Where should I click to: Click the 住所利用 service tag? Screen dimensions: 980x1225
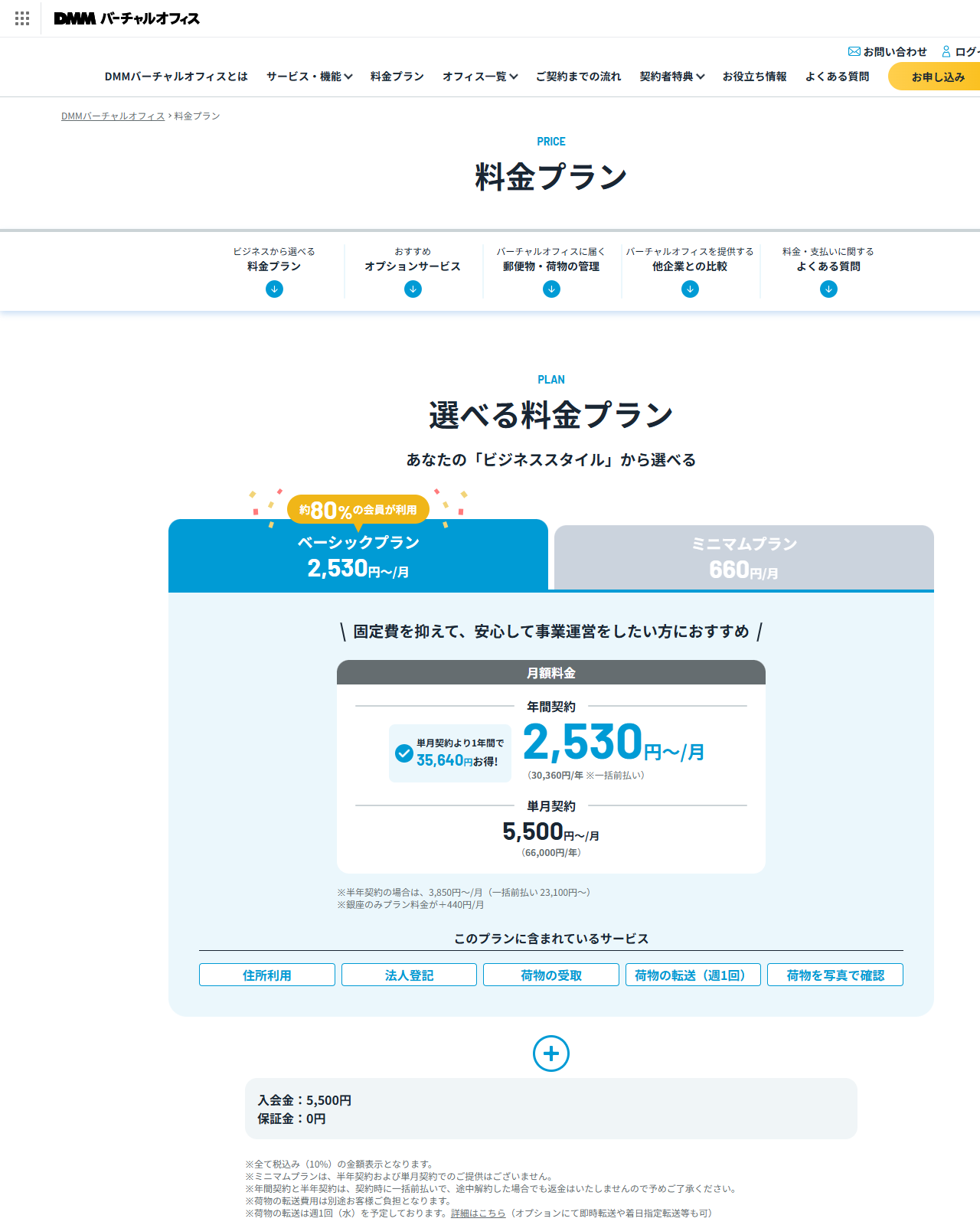tap(267, 975)
